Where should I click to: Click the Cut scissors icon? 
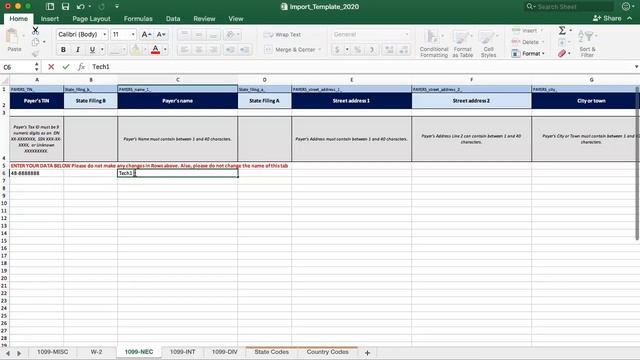point(36,30)
